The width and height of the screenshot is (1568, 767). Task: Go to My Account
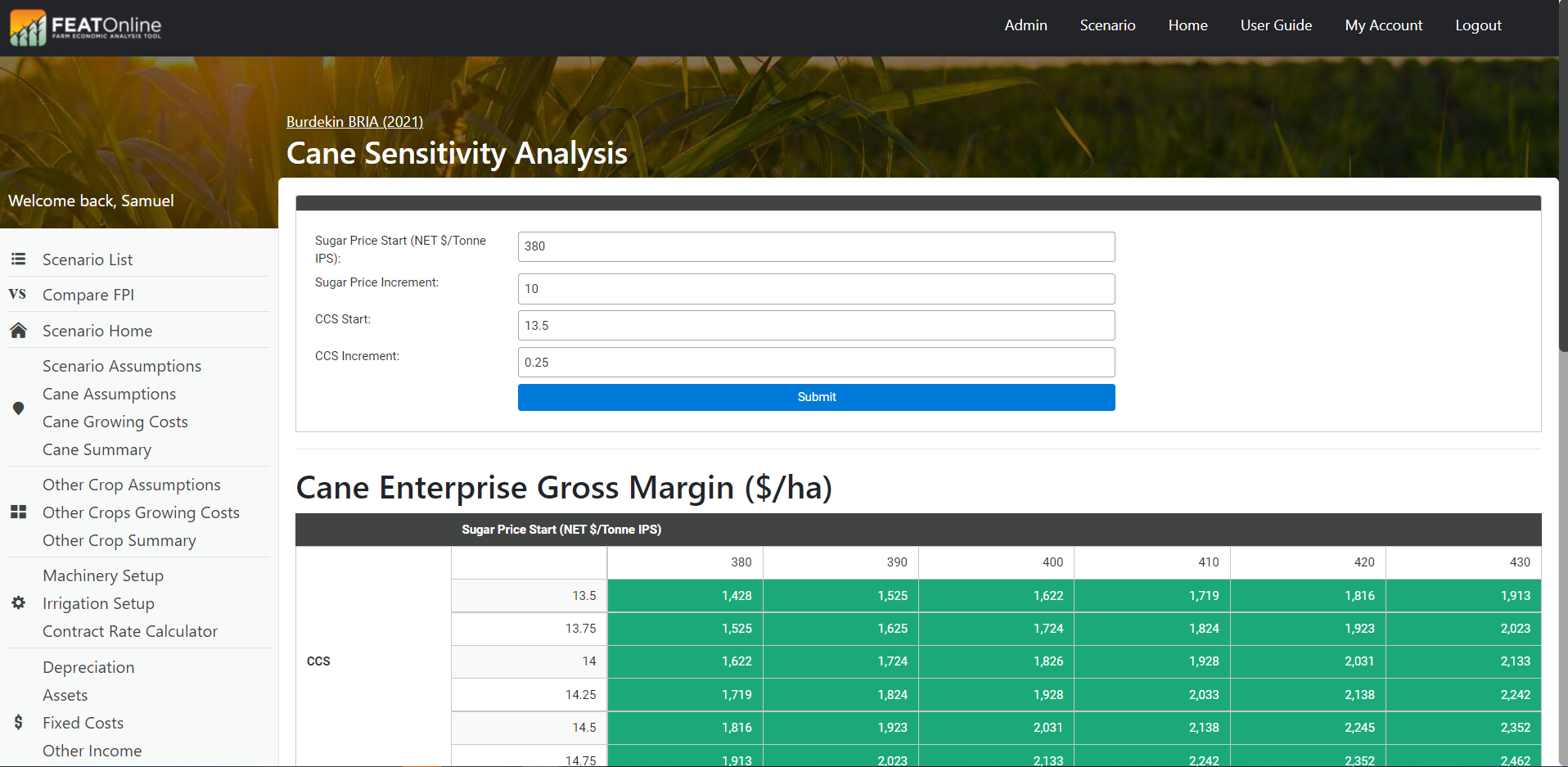pyautogui.click(x=1383, y=25)
